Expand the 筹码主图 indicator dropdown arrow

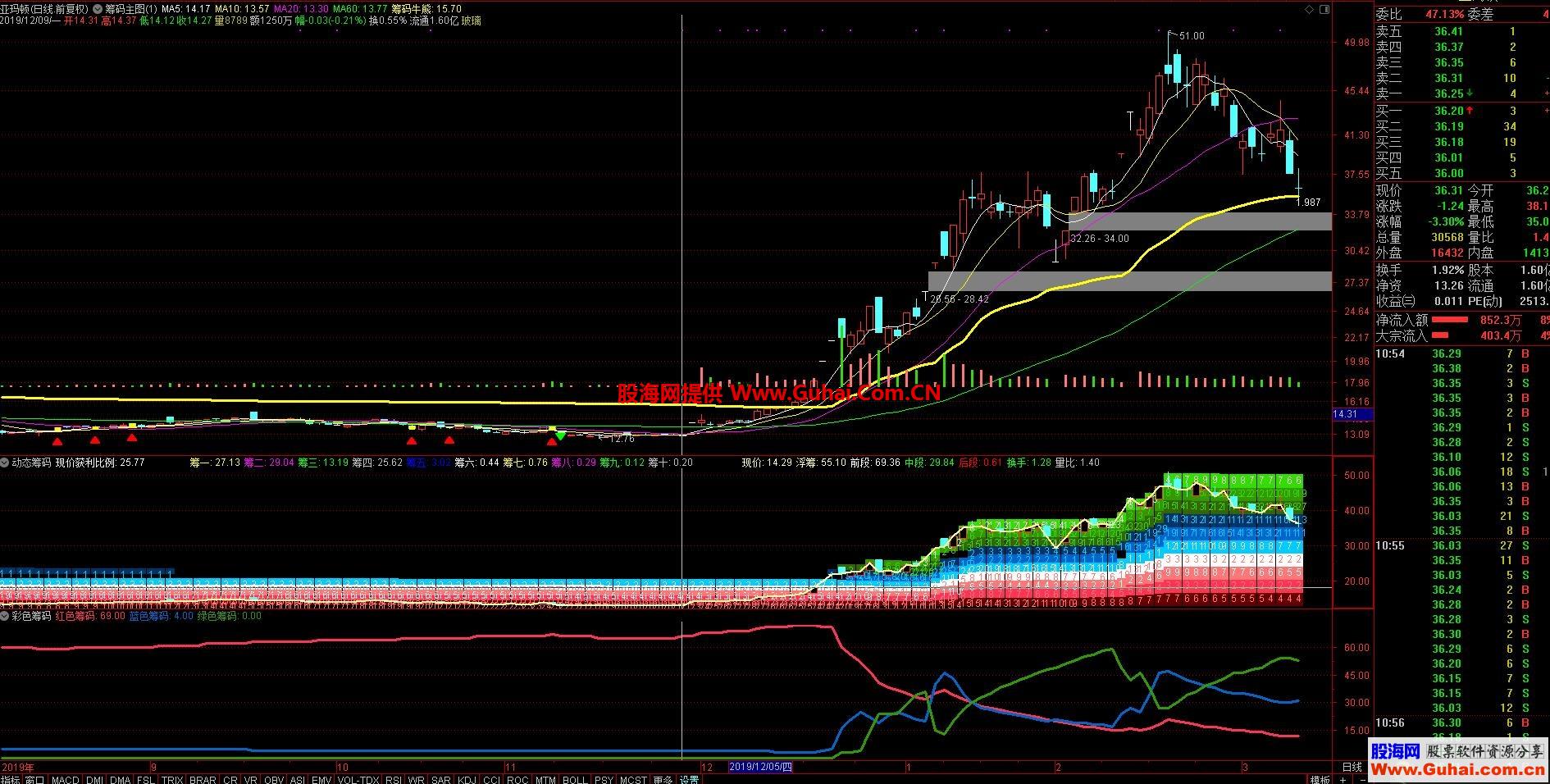click(98, 9)
